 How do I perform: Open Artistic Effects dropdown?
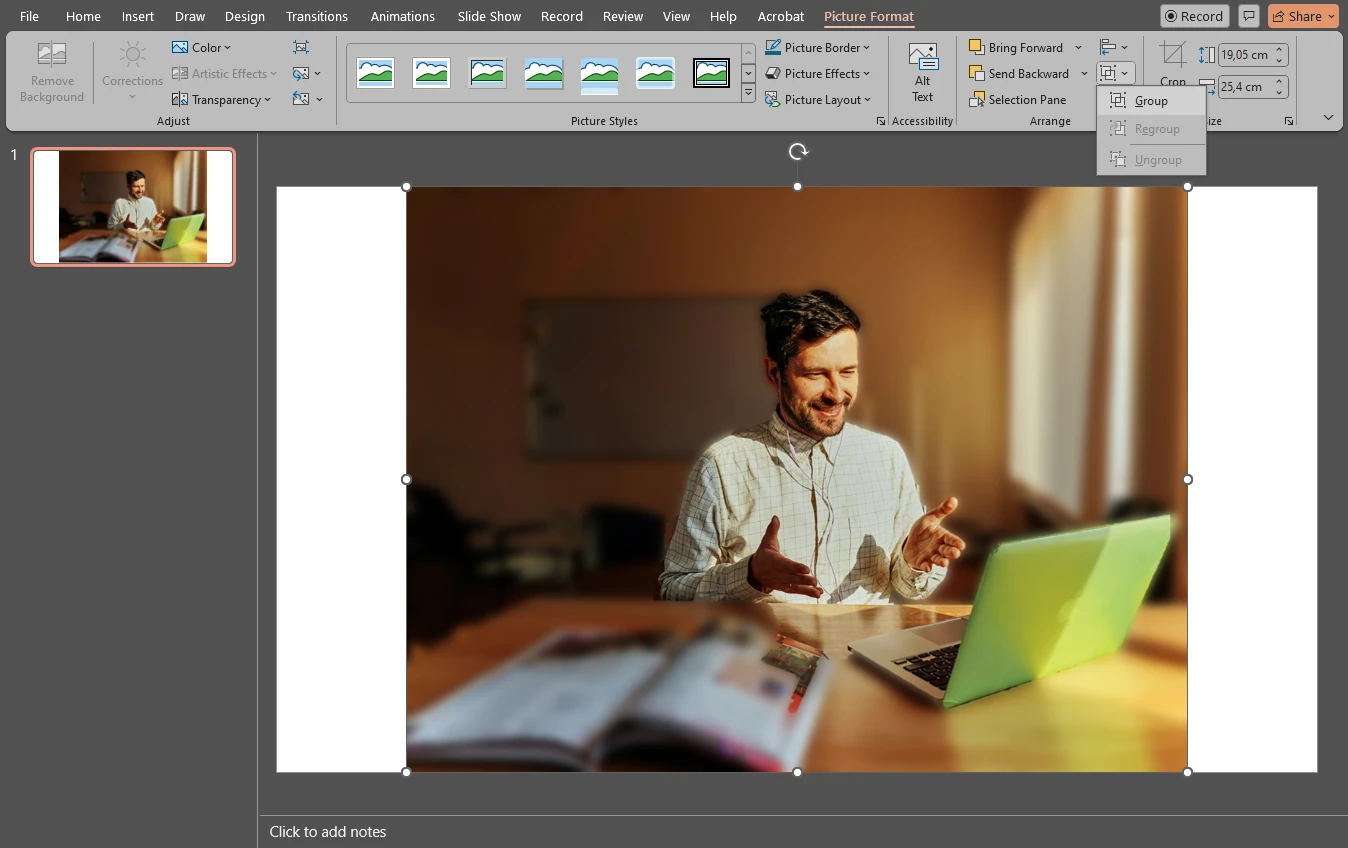click(224, 73)
